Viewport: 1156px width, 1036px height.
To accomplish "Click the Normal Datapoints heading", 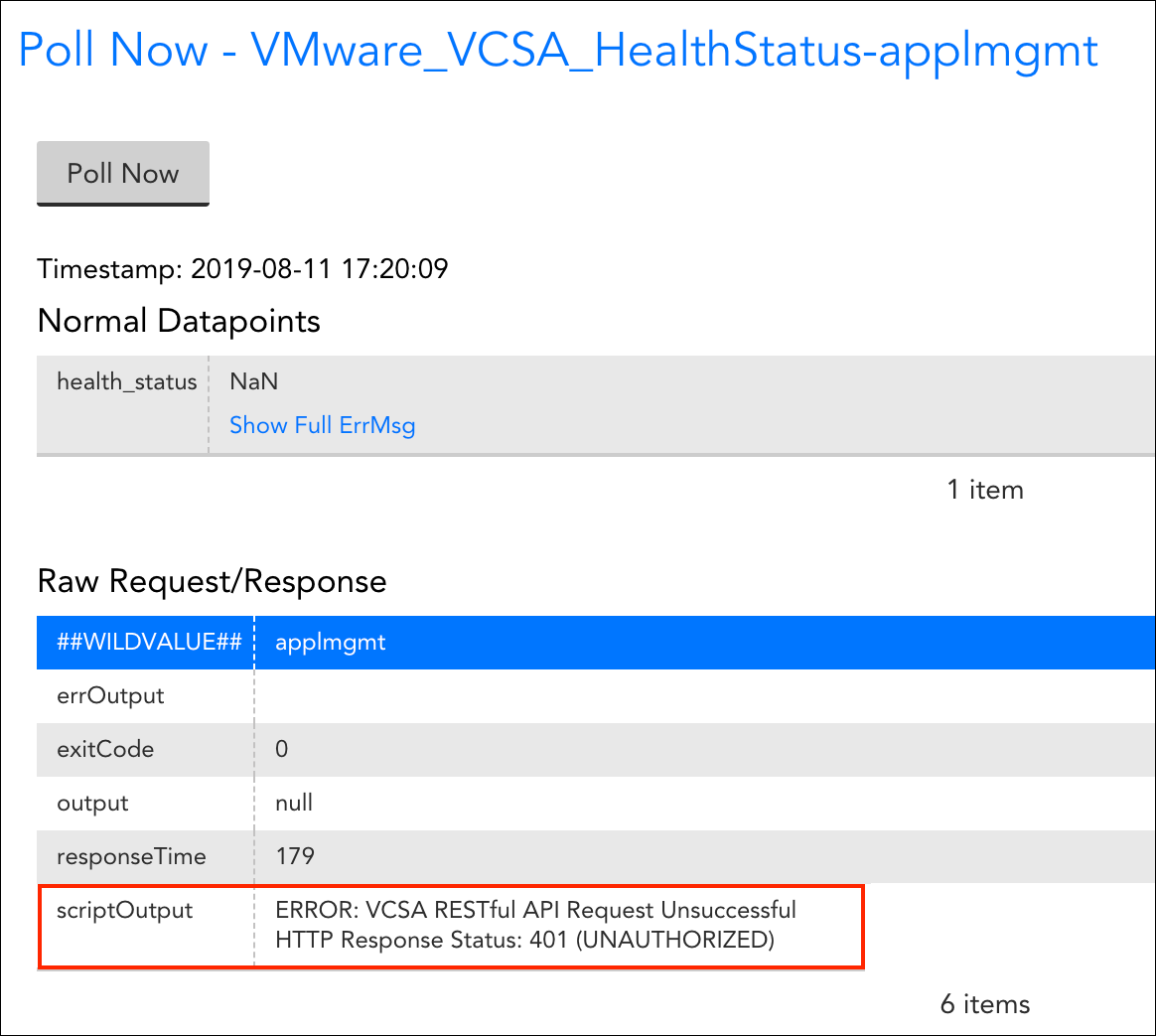I will [x=179, y=322].
